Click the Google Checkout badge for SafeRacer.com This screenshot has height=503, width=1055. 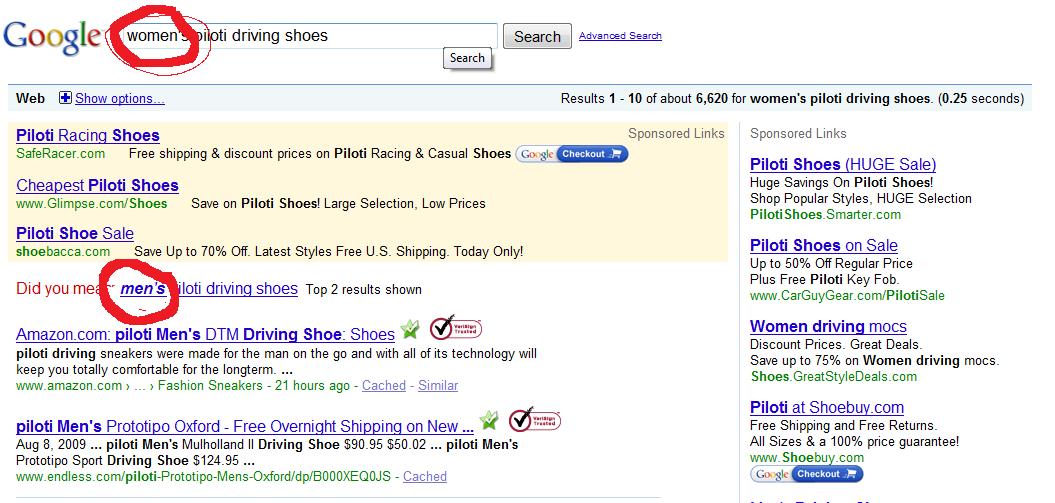(572, 154)
